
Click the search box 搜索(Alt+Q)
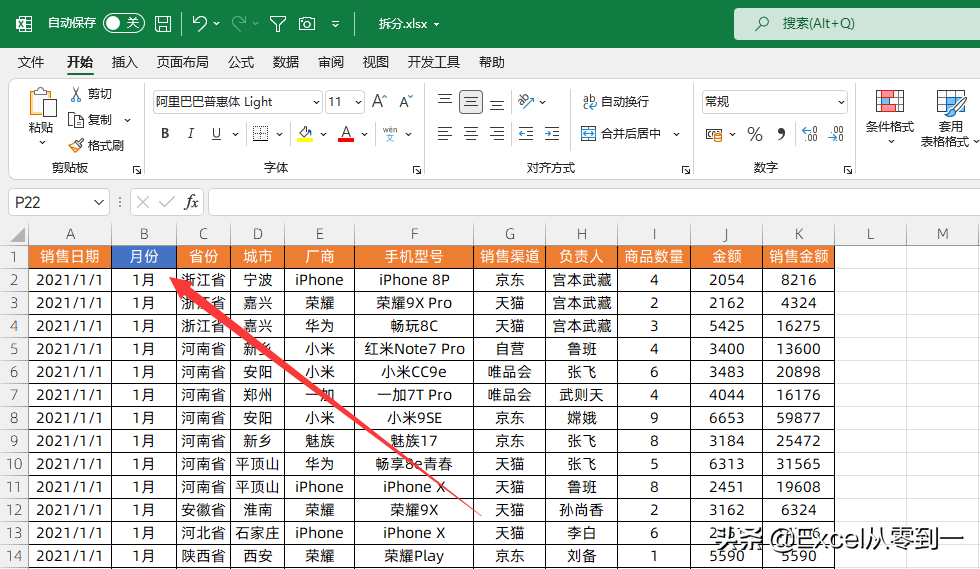pos(857,24)
